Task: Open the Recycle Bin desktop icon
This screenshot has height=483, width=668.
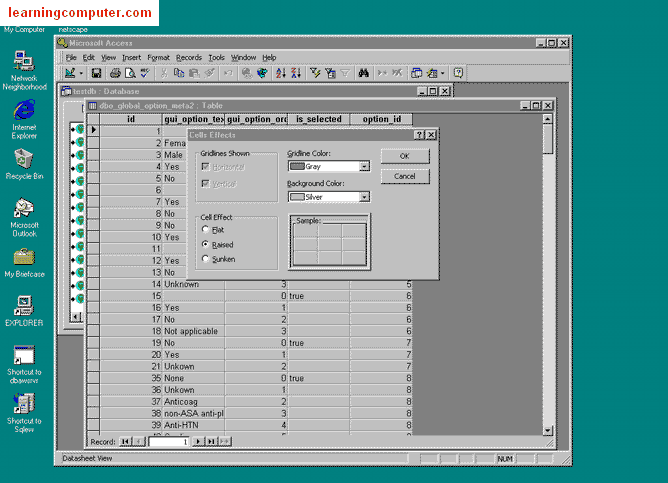Action: (24, 164)
